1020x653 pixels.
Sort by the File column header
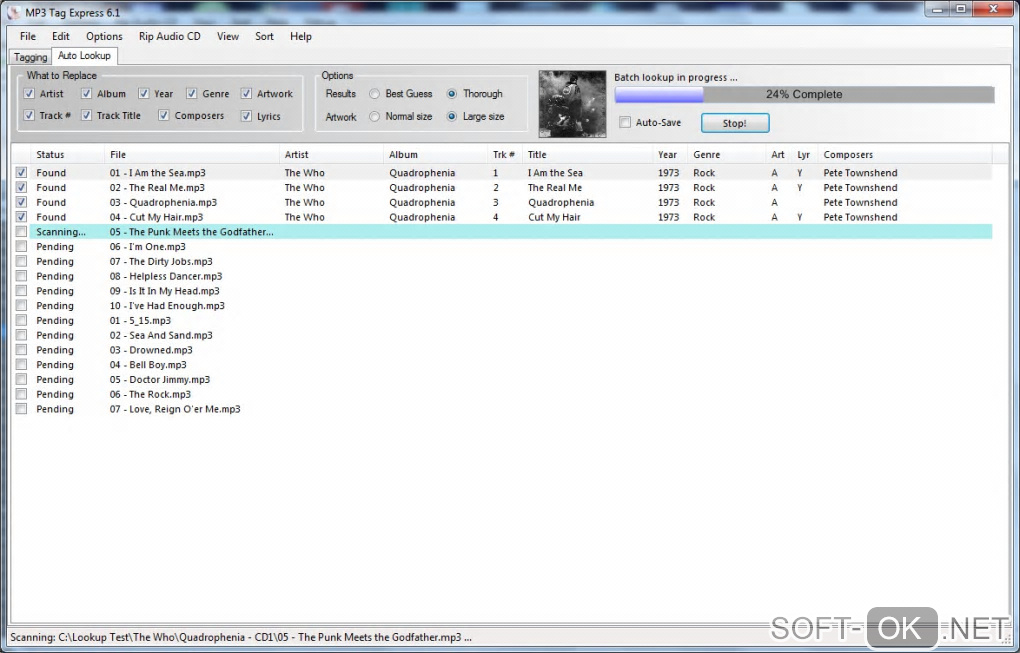click(192, 155)
